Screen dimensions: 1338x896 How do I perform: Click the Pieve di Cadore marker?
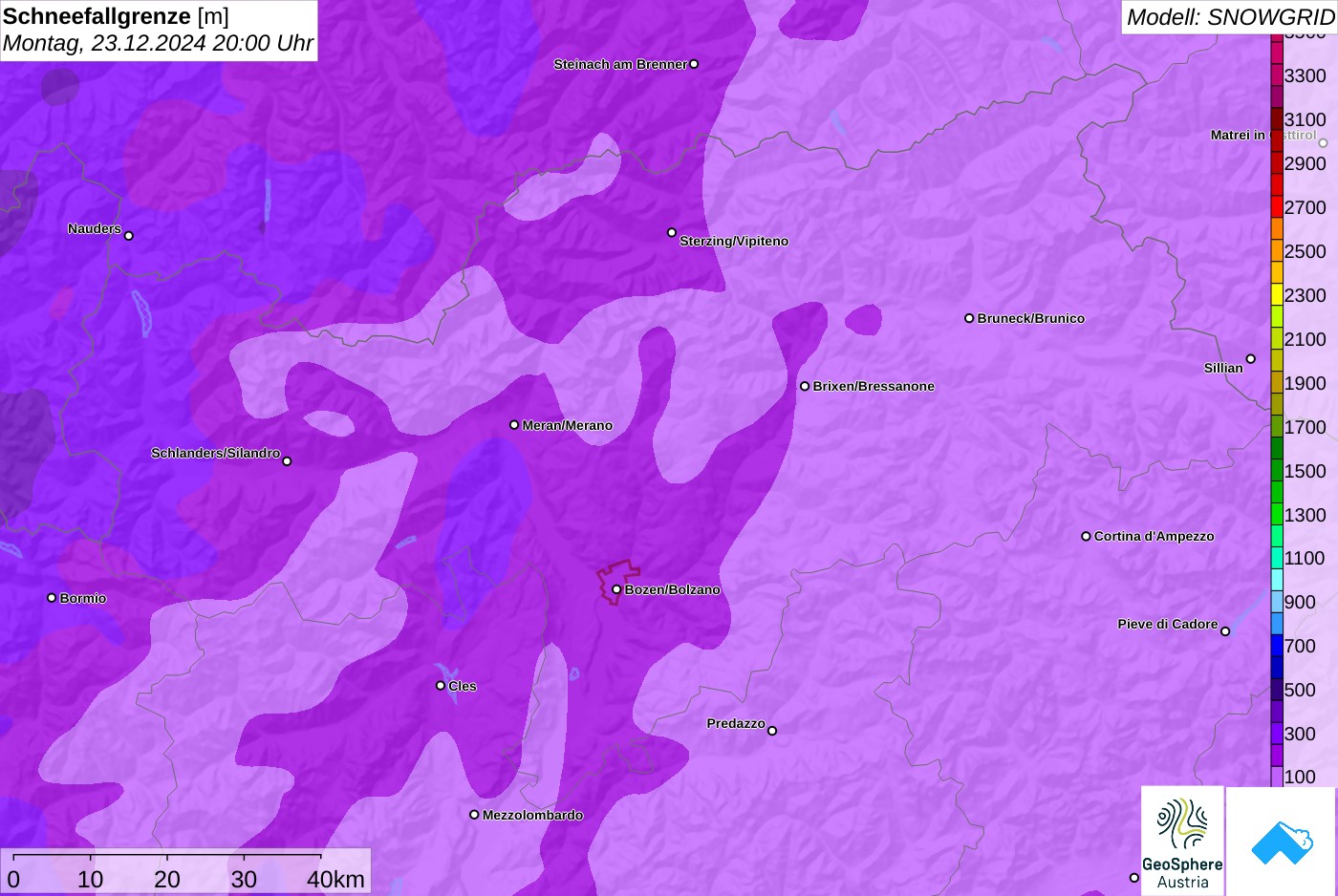pos(1225,631)
